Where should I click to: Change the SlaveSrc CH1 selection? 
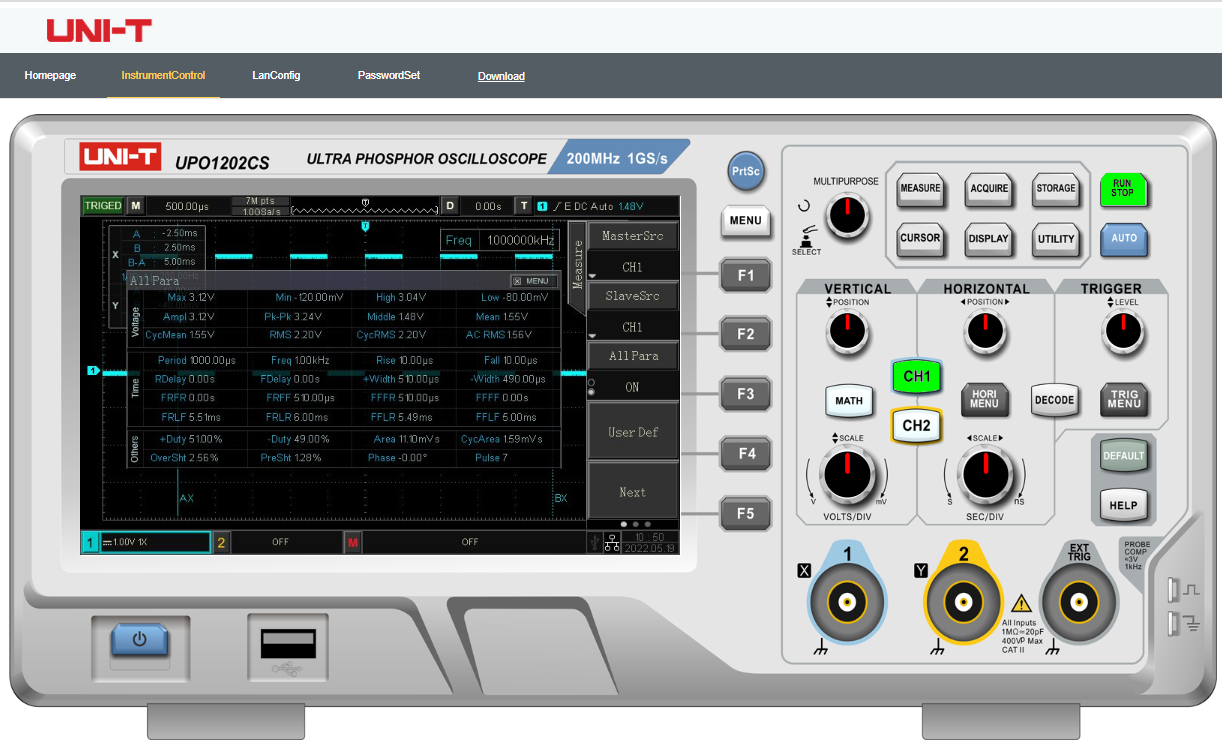click(x=633, y=326)
